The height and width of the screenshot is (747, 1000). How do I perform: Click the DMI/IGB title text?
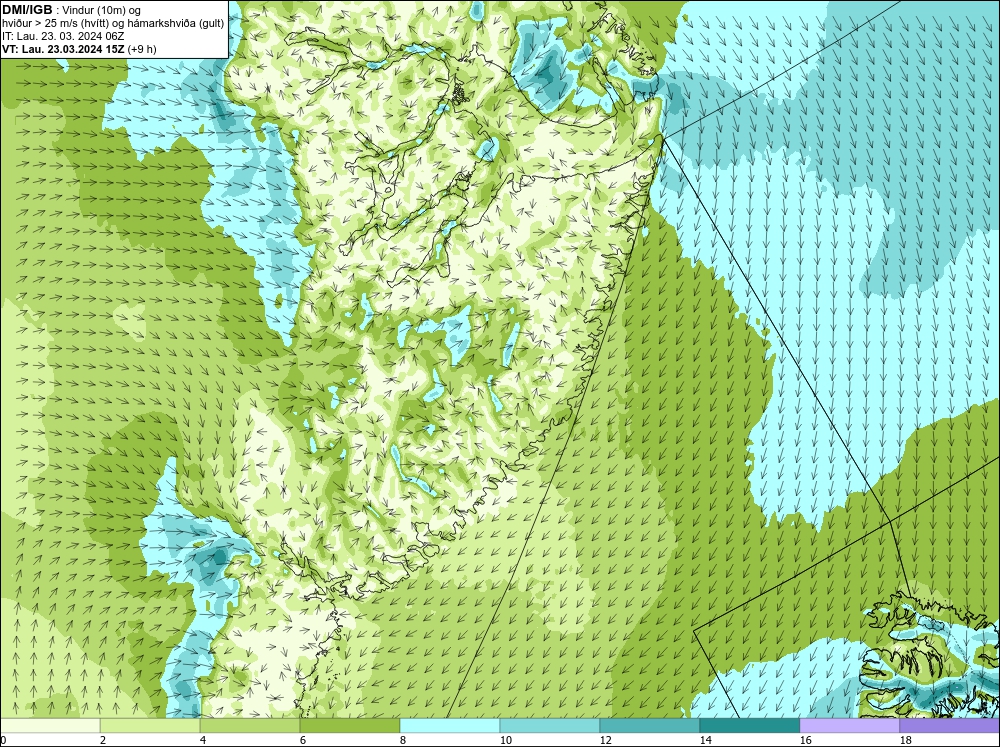(x=27, y=10)
